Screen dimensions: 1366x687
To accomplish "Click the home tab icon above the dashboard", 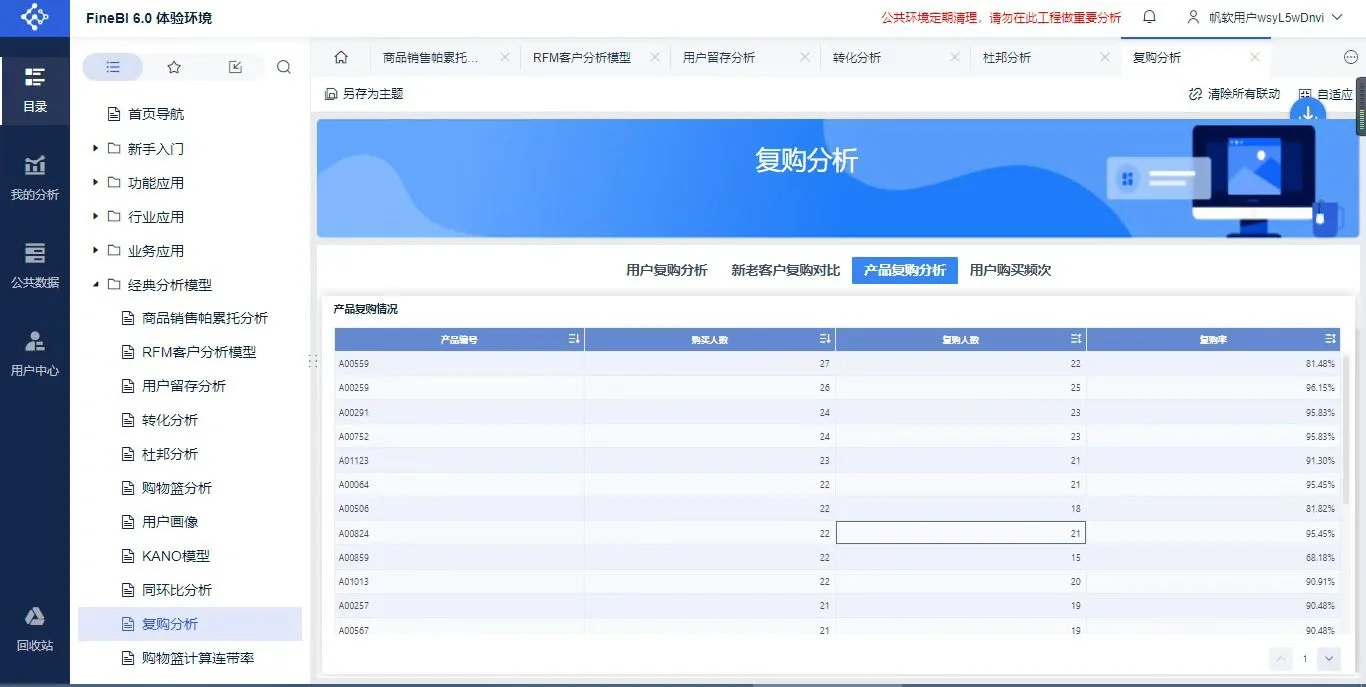I will (340, 57).
